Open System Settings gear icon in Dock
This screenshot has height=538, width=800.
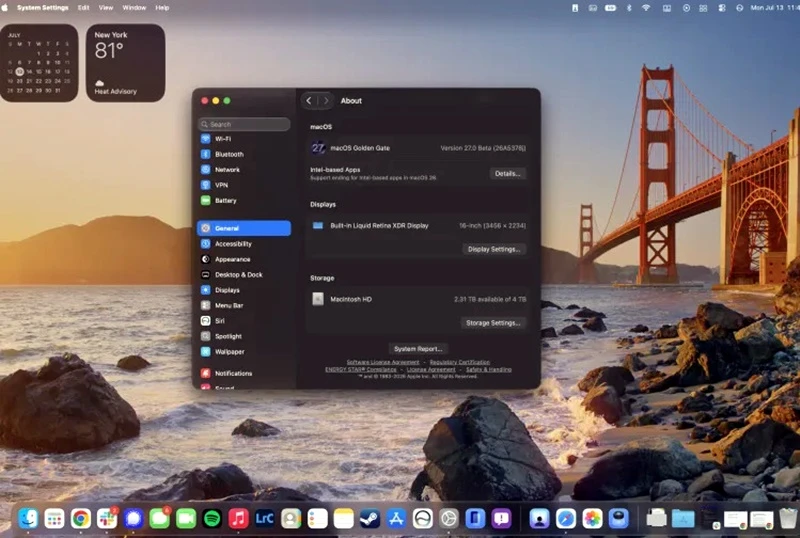click(x=449, y=519)
